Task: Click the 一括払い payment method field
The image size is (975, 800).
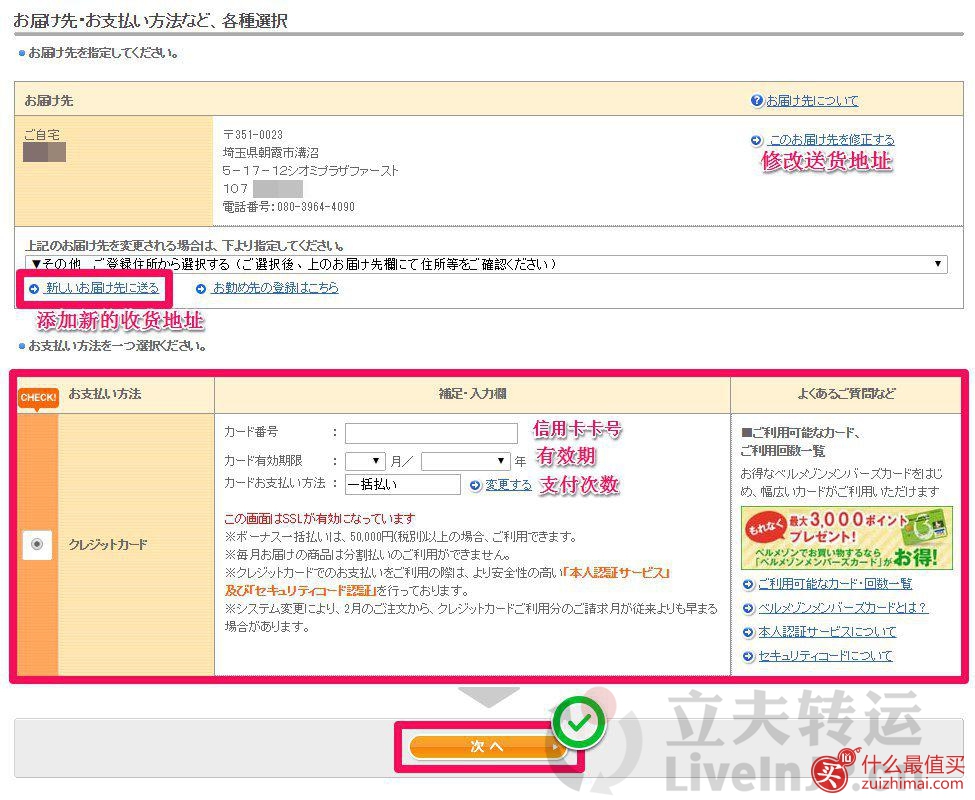Action: [x=403, y=484]
